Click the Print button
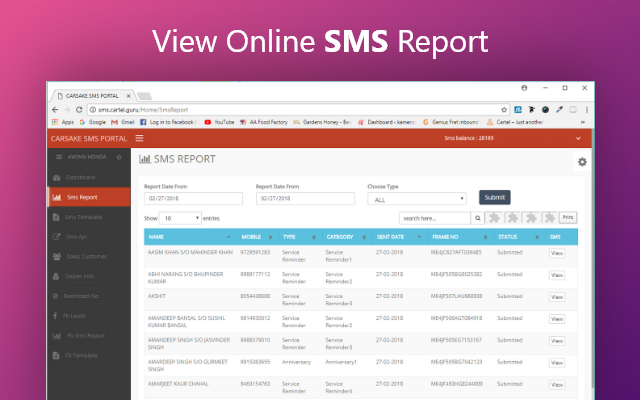The image size is (640, 400). pos(568,218)
